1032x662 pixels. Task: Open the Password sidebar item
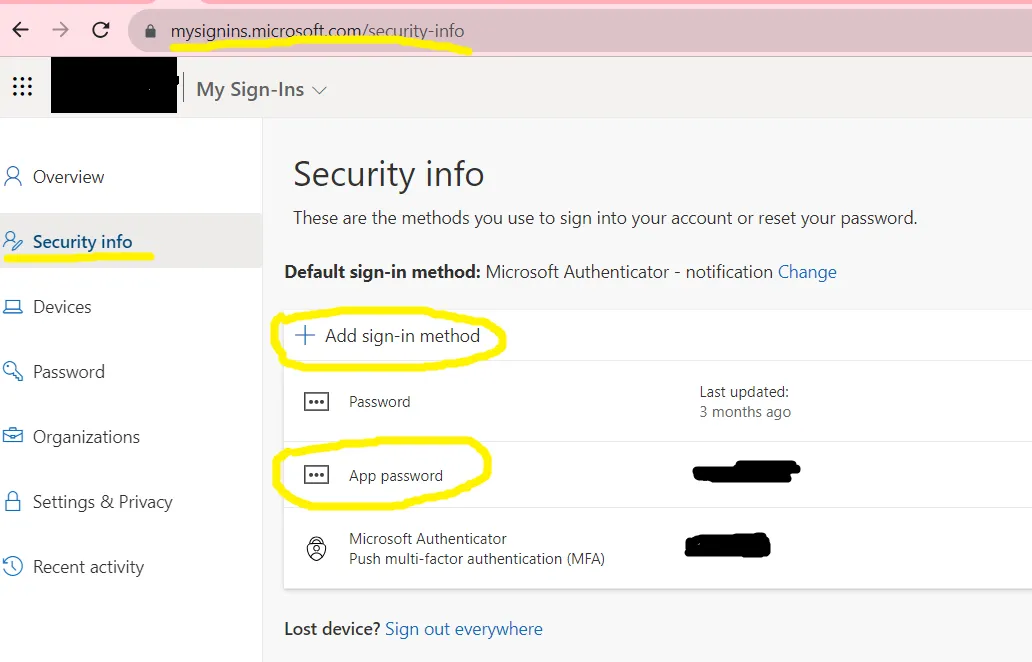(68, 372)
